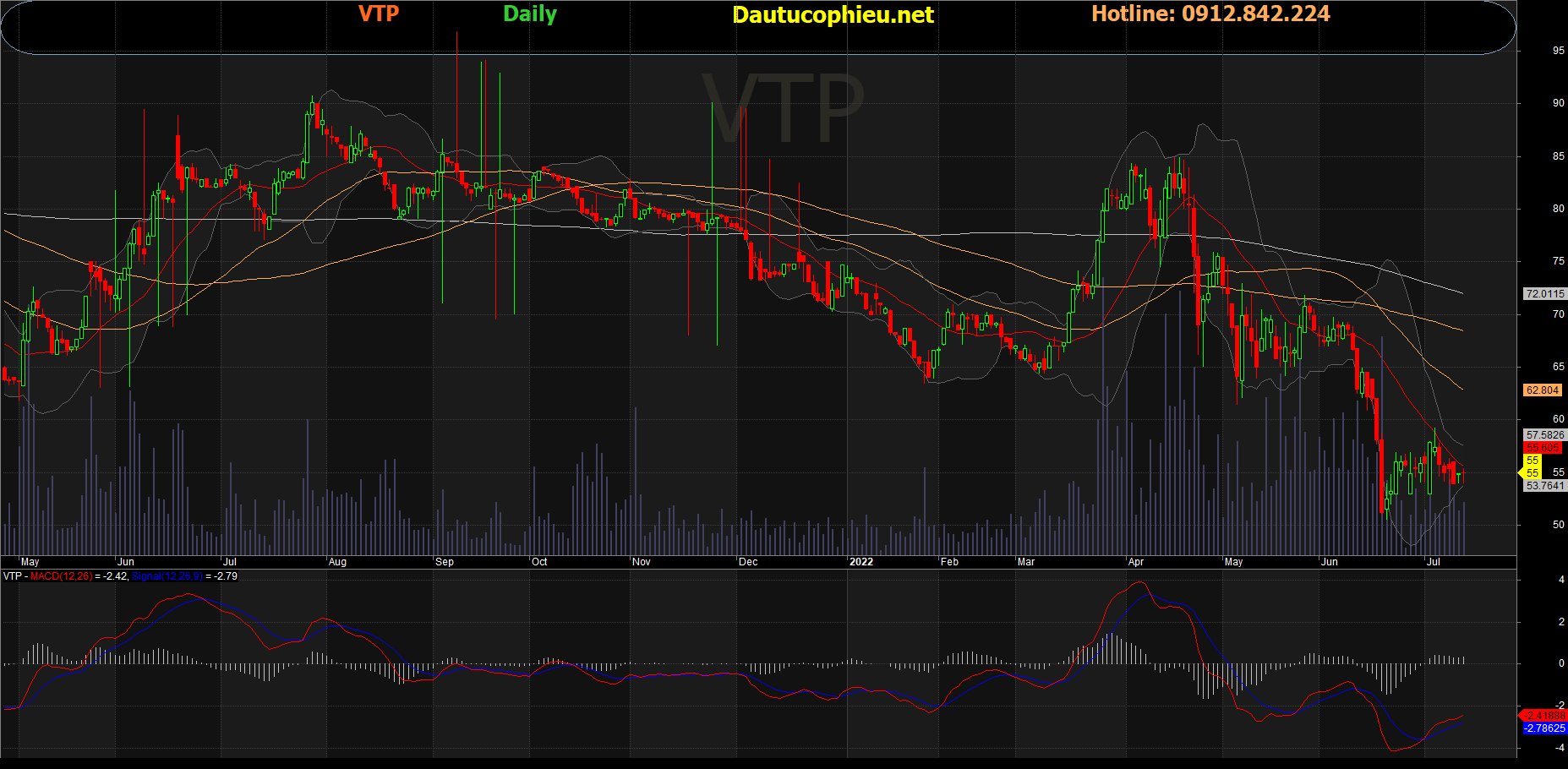This screenshot has height=769, width=1568.
Task: Select the Apr label on the time axis
Action: pyautogui.click(x=1136, y=562)
